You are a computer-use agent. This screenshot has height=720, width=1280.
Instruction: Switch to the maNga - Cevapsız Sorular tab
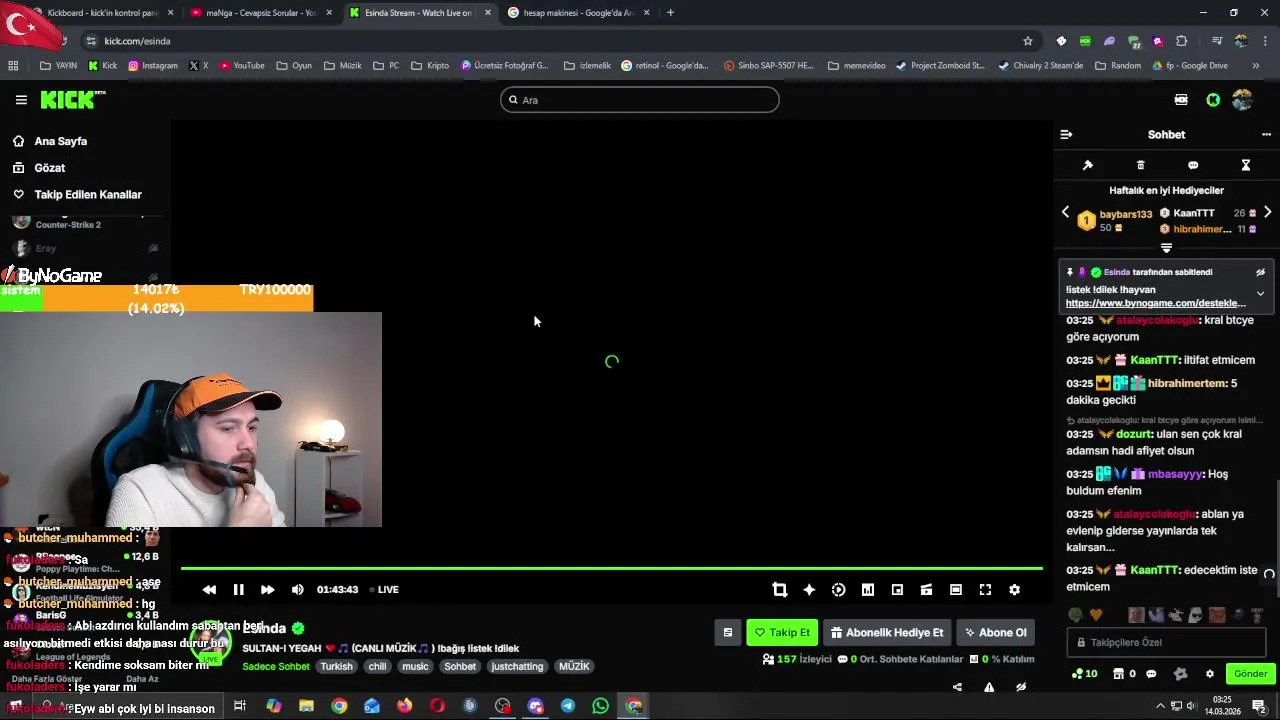(260, 13)
